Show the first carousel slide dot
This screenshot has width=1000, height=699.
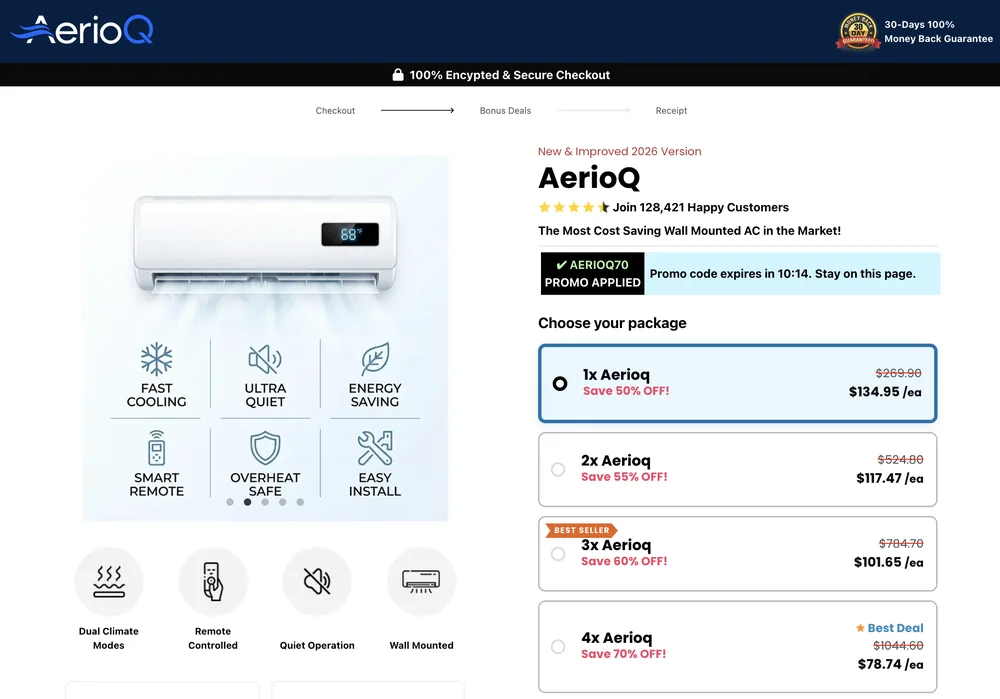[x=230, y=502]
